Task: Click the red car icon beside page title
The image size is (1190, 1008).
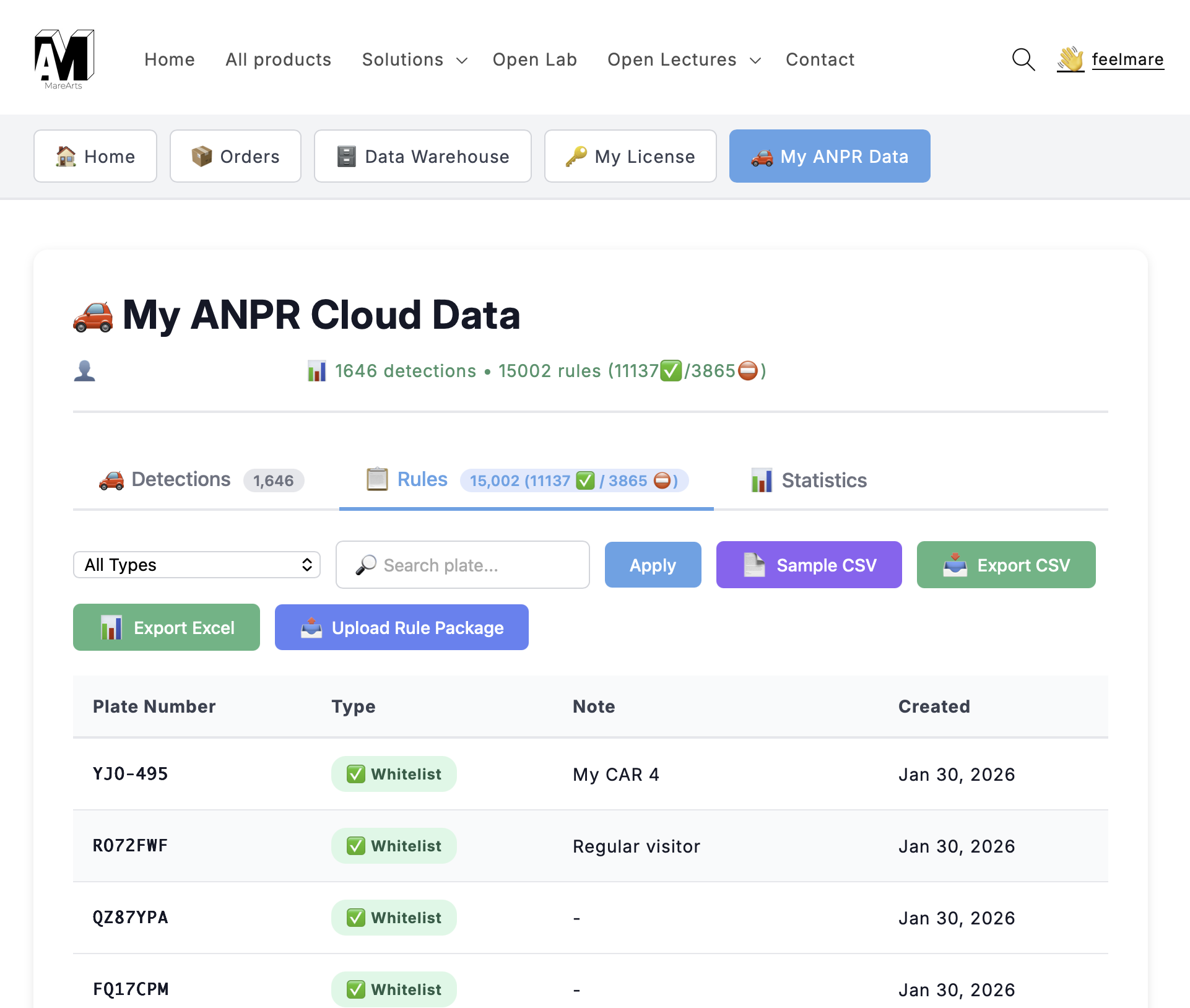Action: (93, 316)
